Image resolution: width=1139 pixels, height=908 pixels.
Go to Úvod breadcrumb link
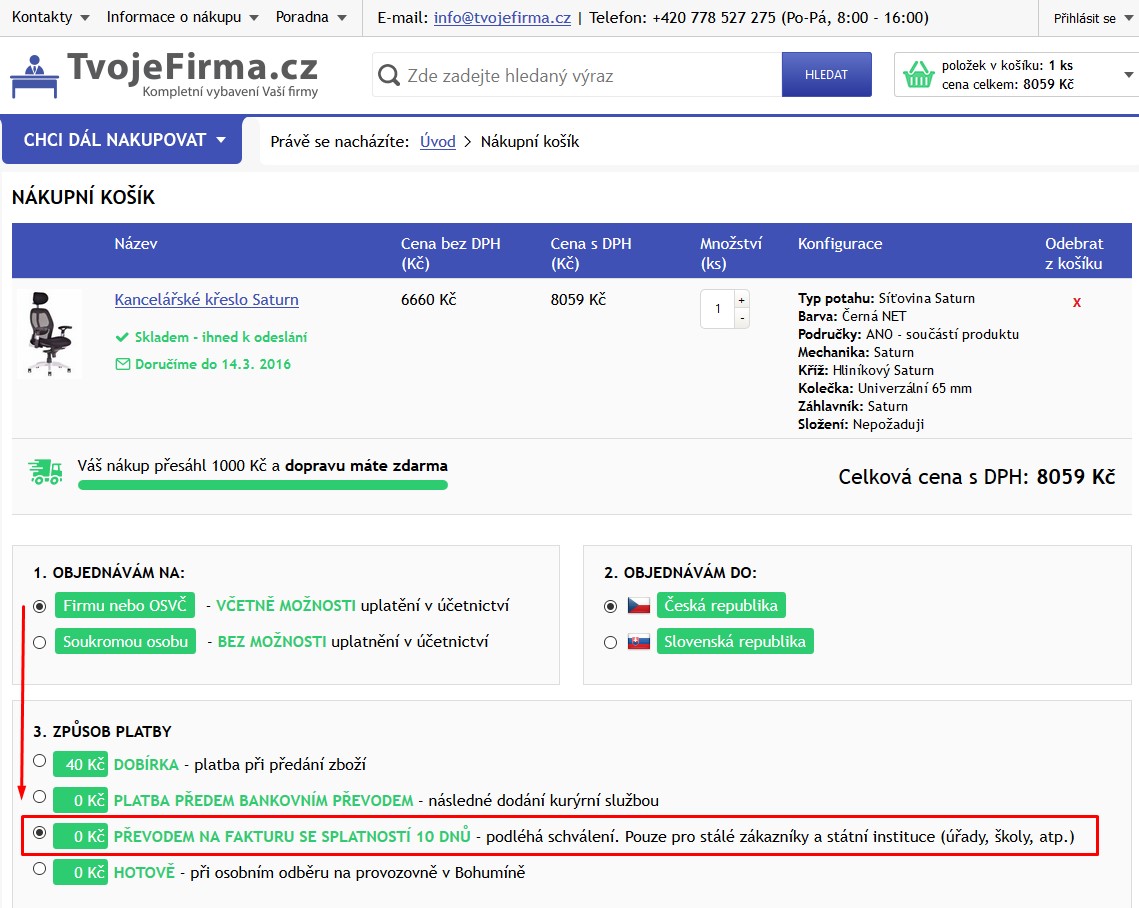point(437,142)
